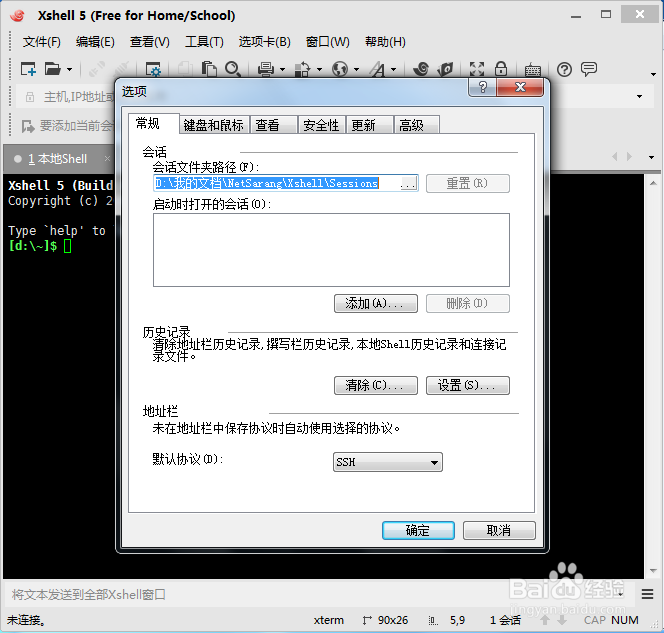This screenshot has height=633, width=664.
Task: Select the 常规 tab
Action: (x=153, y=124)
